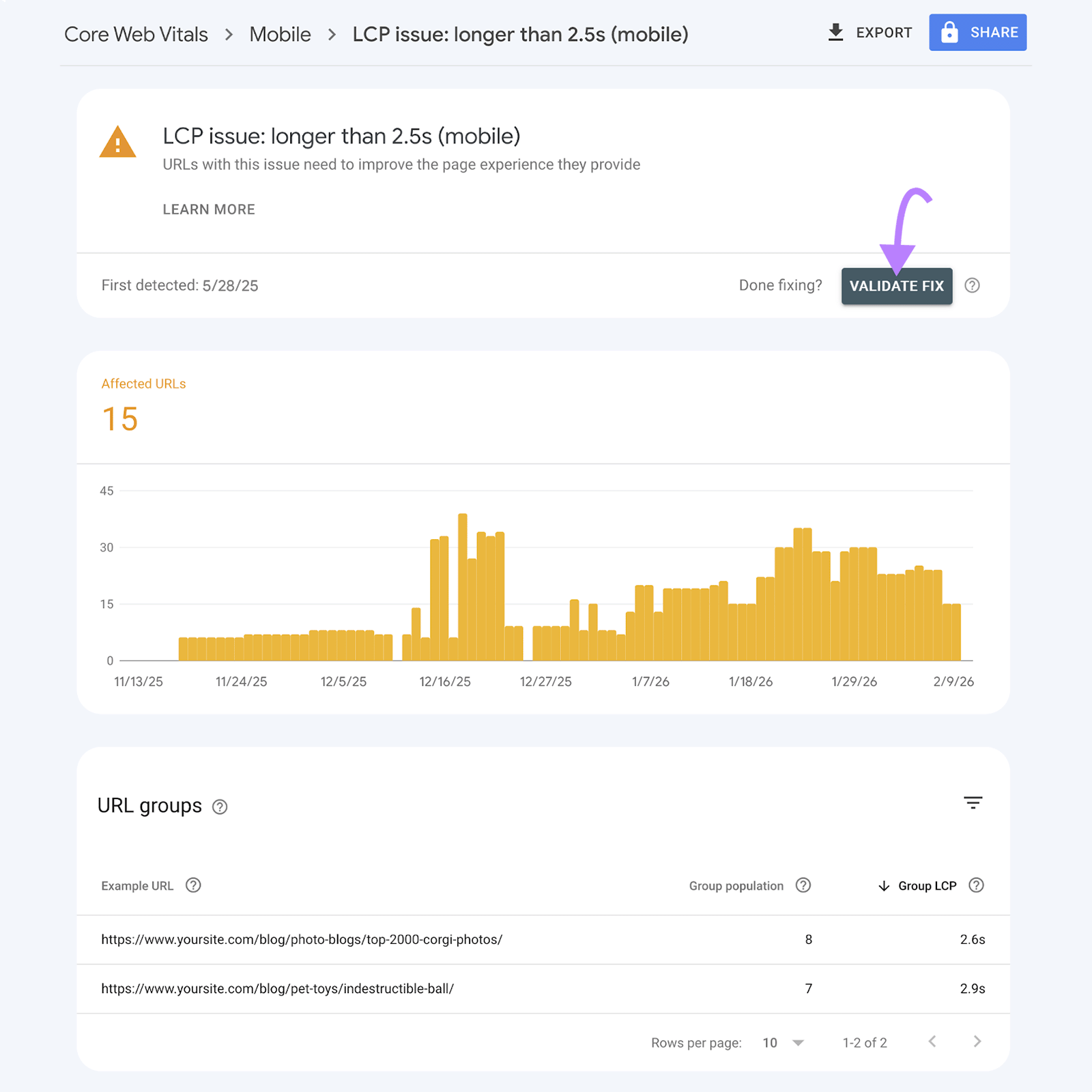
Task: Open the Group population help icon
Action: coord(803,885)
